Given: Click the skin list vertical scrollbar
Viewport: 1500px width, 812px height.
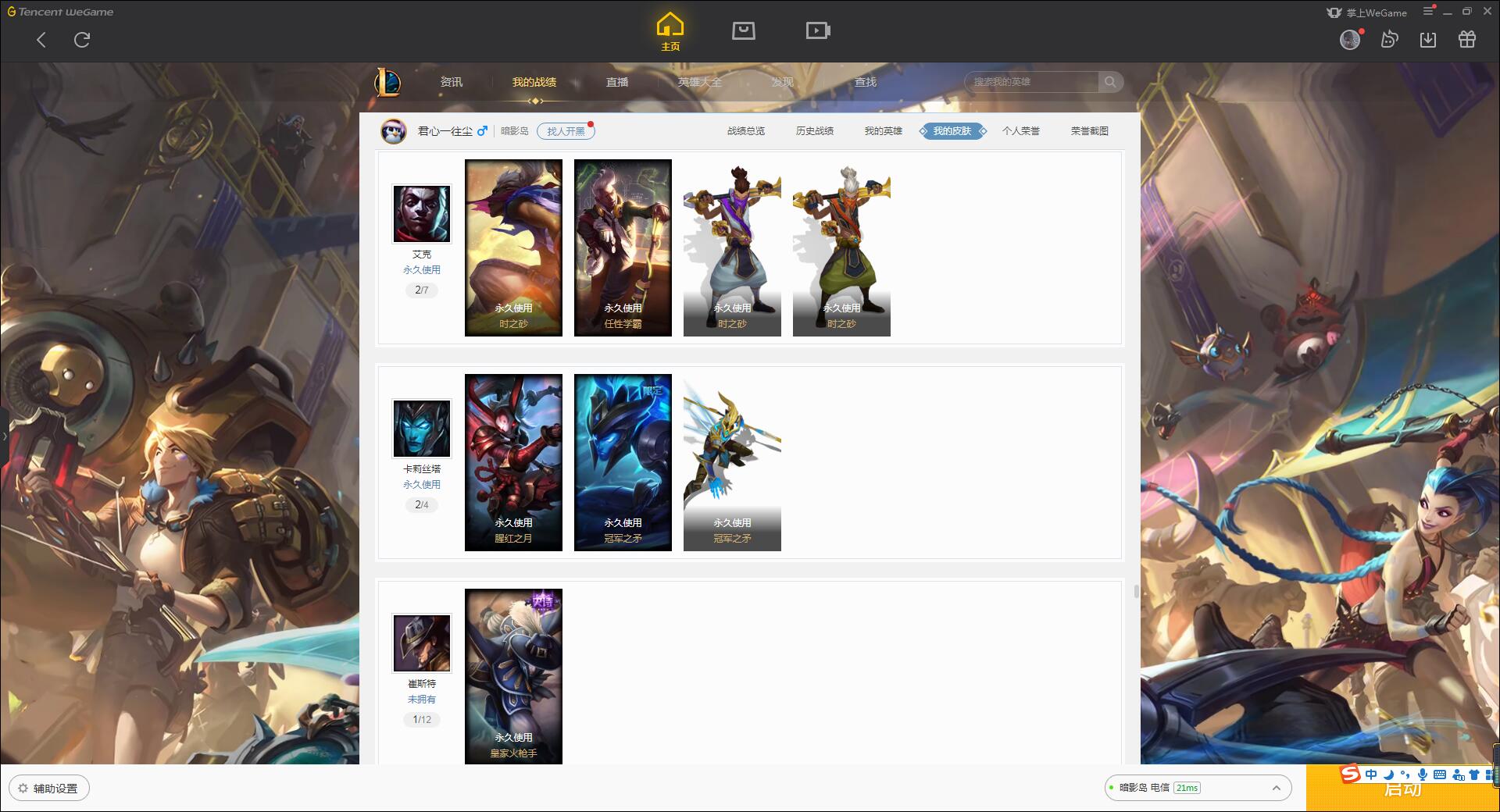Looking at the screenshot, I should (1136, 591).
